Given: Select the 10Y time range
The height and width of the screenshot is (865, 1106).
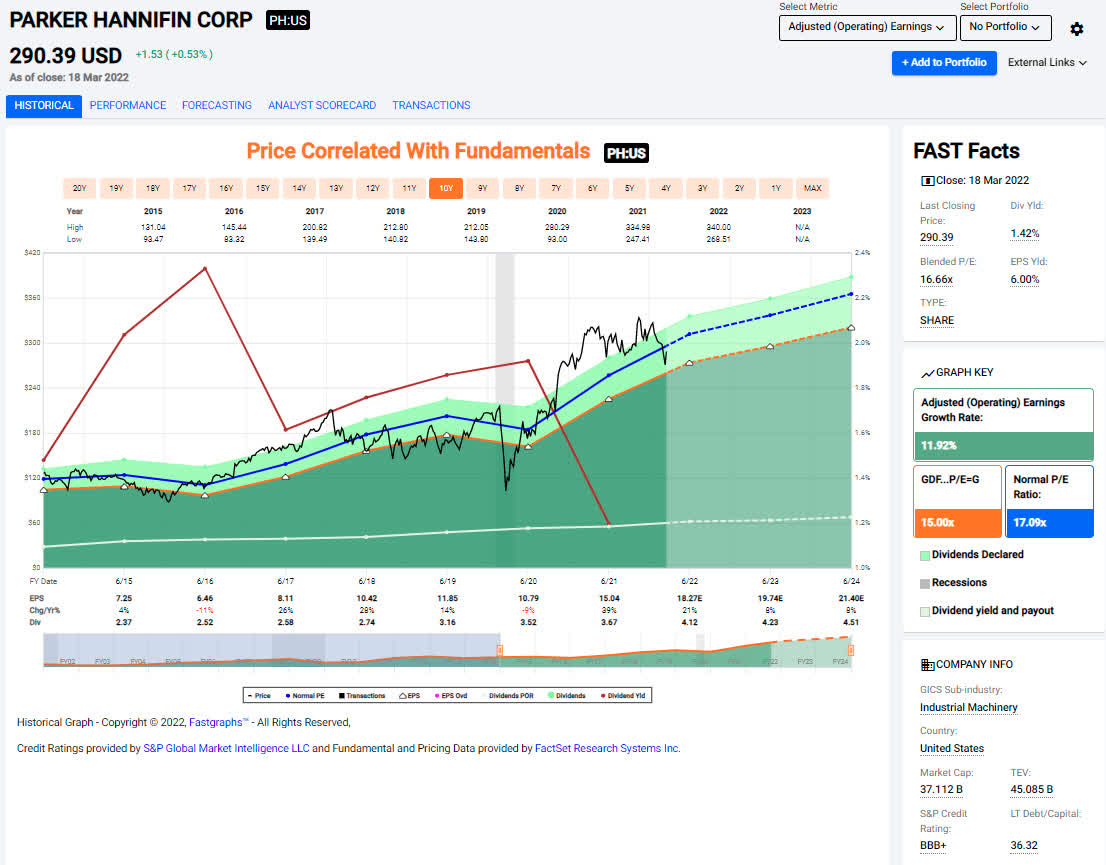Looking at the screenshot, I should point(446,188).
